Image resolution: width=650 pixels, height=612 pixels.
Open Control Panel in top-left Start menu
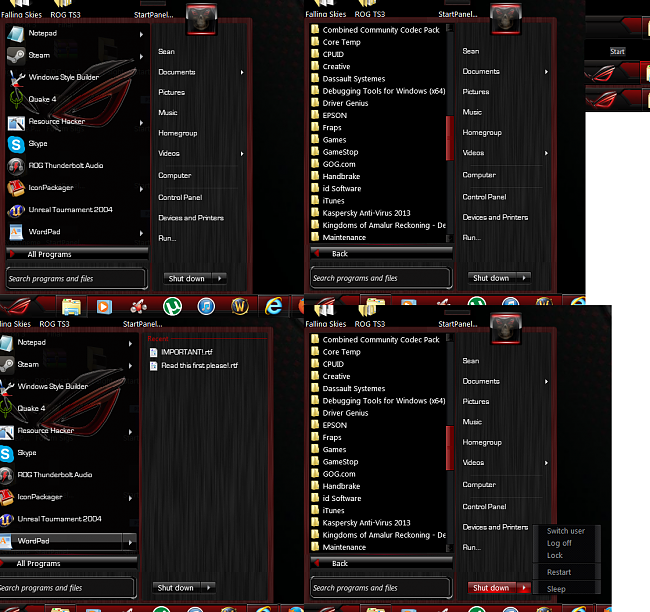180,198
